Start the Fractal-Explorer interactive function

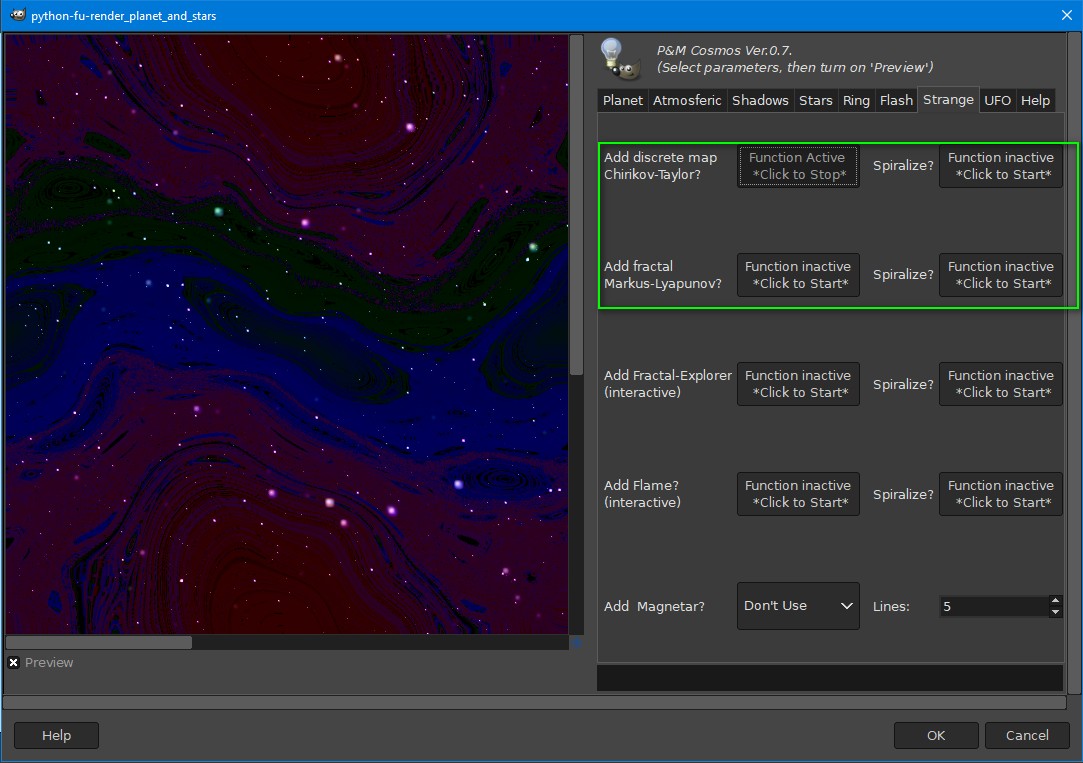click(x=798, y=384)
